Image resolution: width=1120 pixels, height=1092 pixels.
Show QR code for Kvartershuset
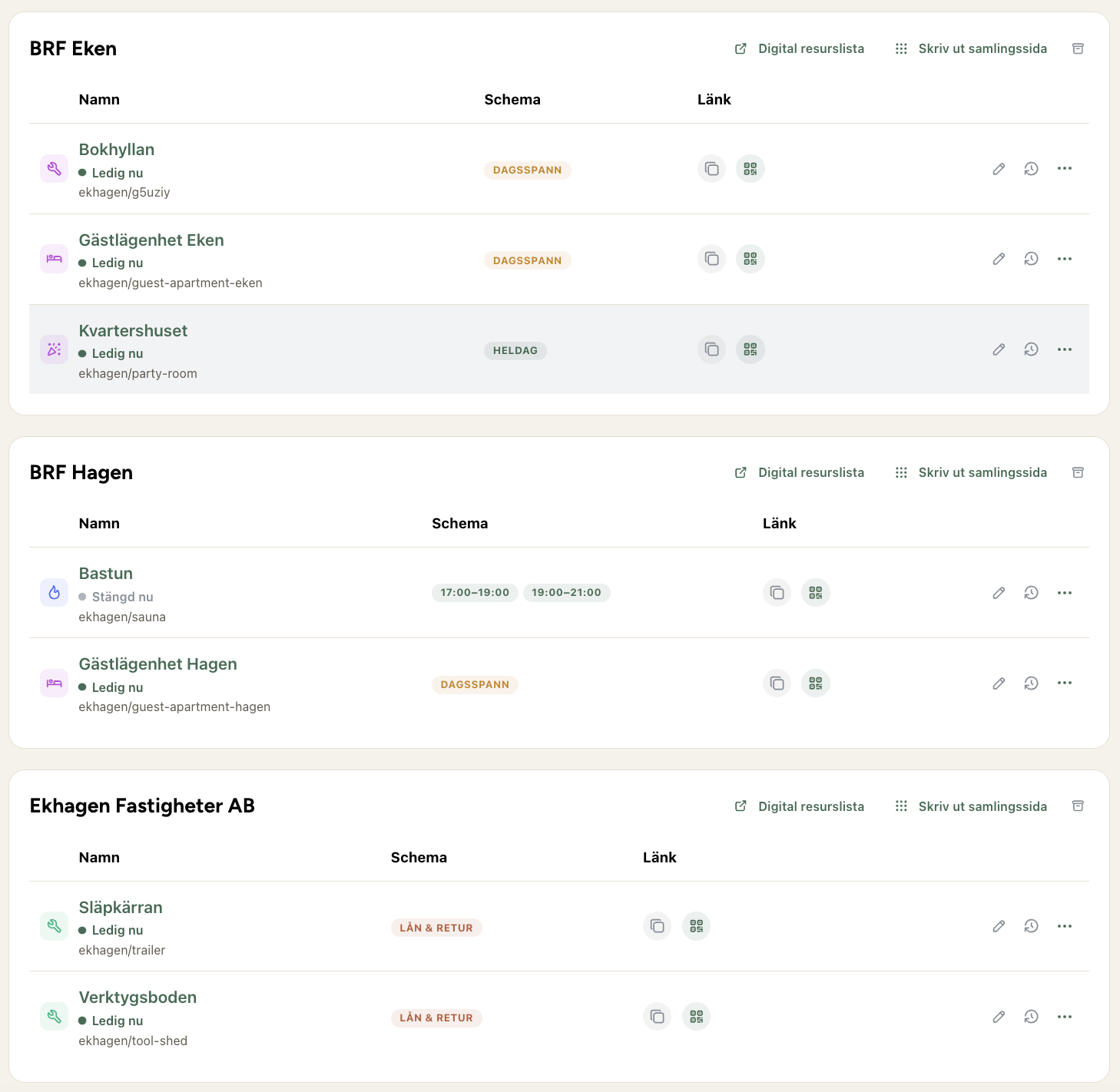coord(751,349)
